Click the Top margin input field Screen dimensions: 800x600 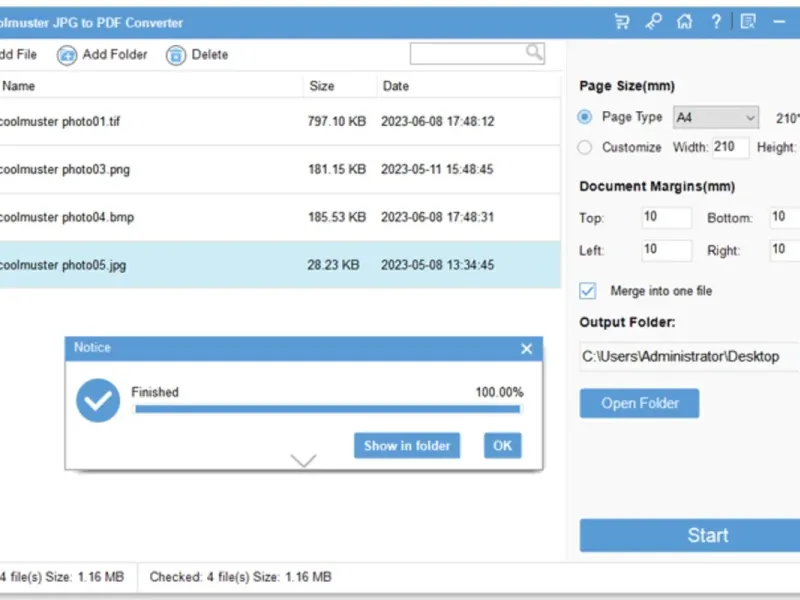pyautogui.click(x=666, y=217)
